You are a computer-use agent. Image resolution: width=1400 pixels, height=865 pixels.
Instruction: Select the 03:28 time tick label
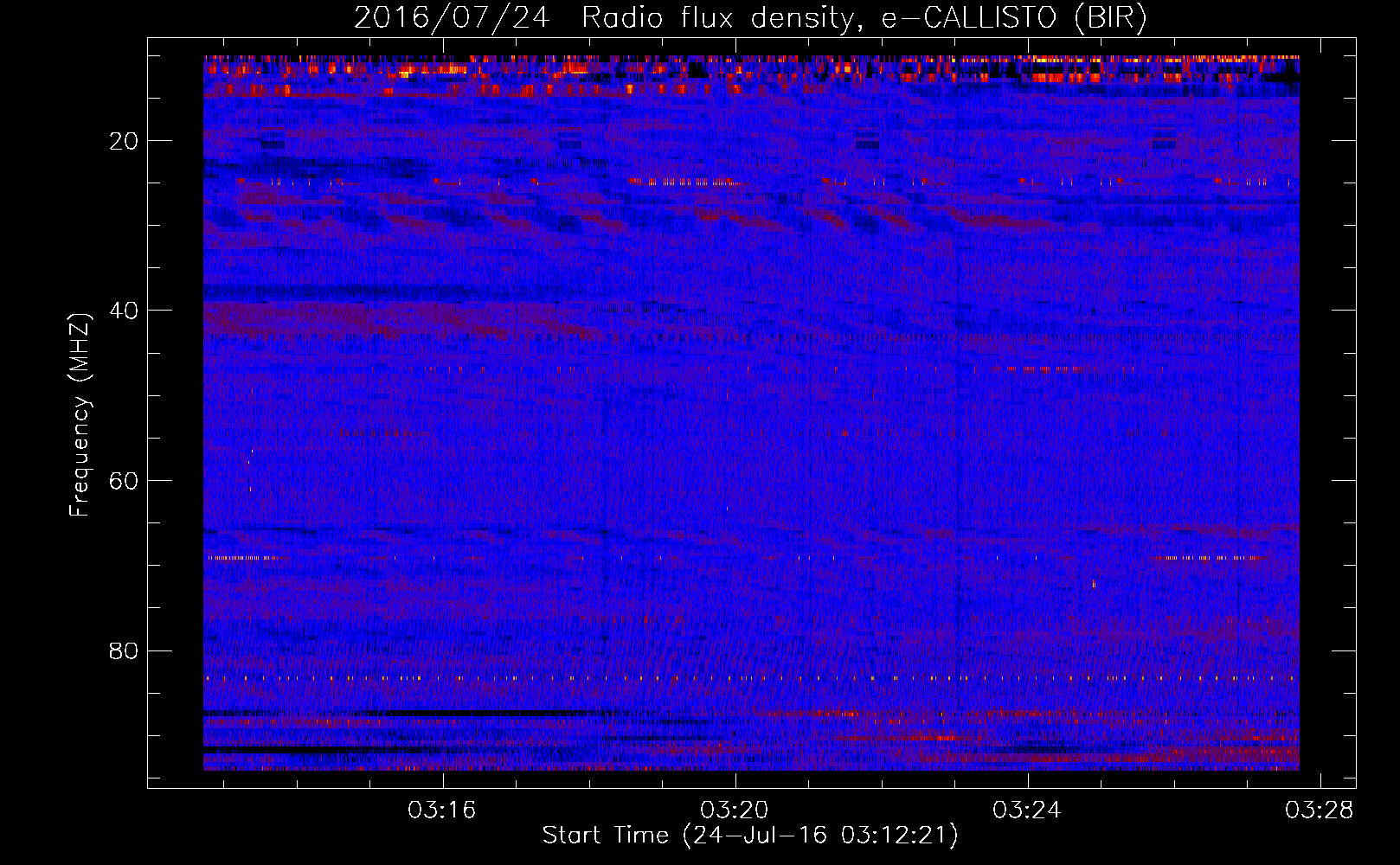1320,811
